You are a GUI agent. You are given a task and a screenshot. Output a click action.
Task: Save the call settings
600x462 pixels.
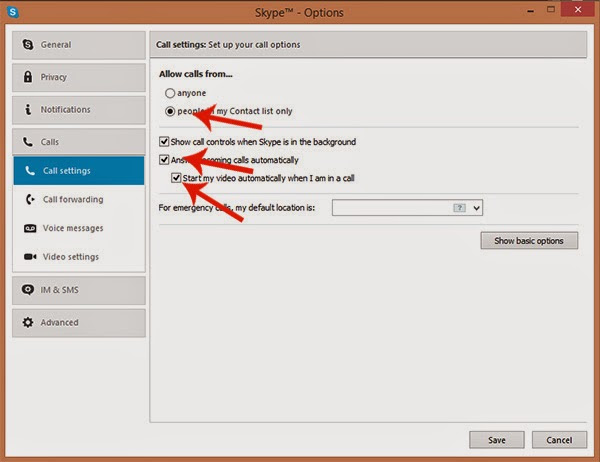pos(497,440)
